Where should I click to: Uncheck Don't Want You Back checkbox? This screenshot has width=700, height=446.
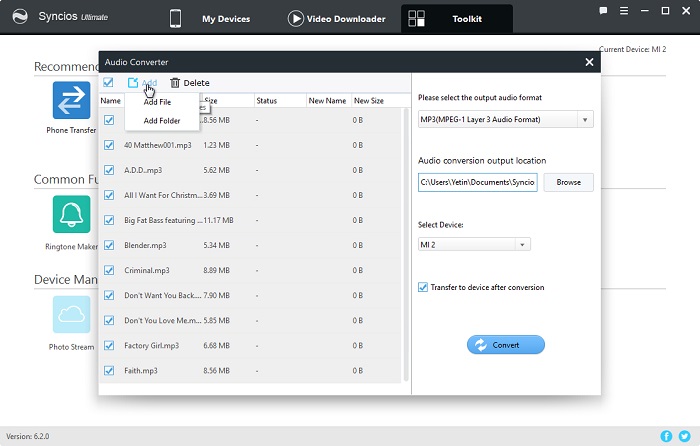coord(109,295)
